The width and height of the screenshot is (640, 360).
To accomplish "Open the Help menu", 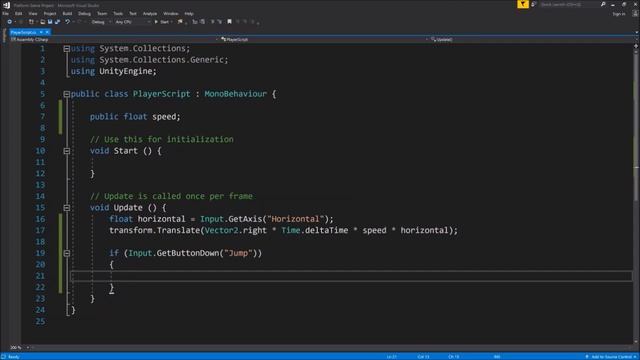I will point(189,13).
